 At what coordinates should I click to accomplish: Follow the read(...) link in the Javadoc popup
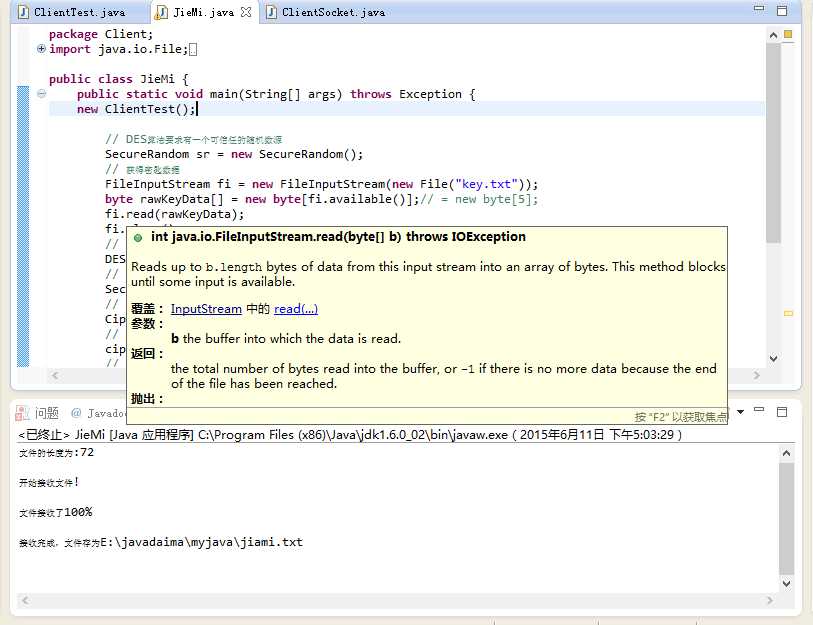[x=296, y=309]
